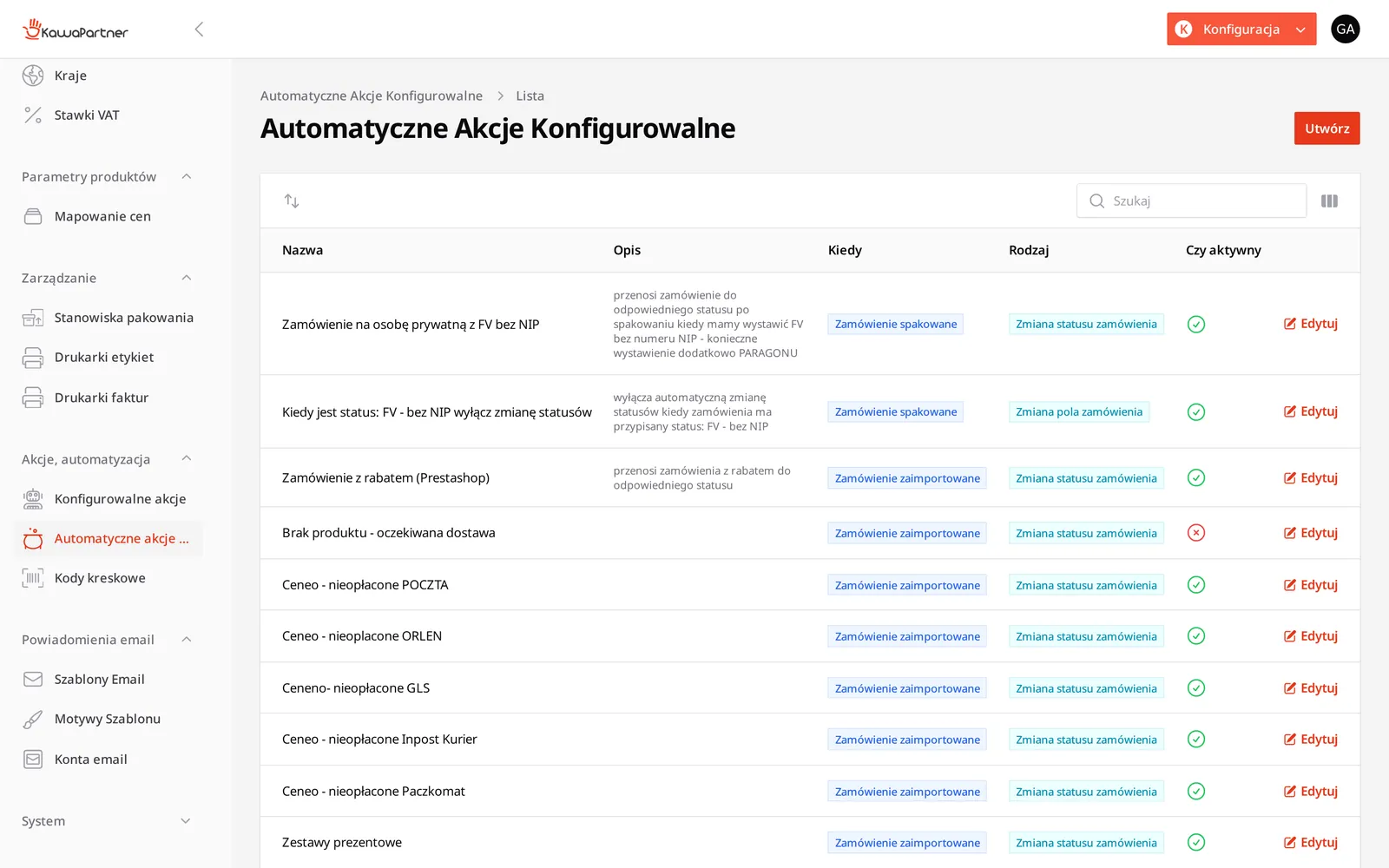Open the Konfiguracja dropdown
This screenshot has width=1389, height=868.
tap(1241, 29)
